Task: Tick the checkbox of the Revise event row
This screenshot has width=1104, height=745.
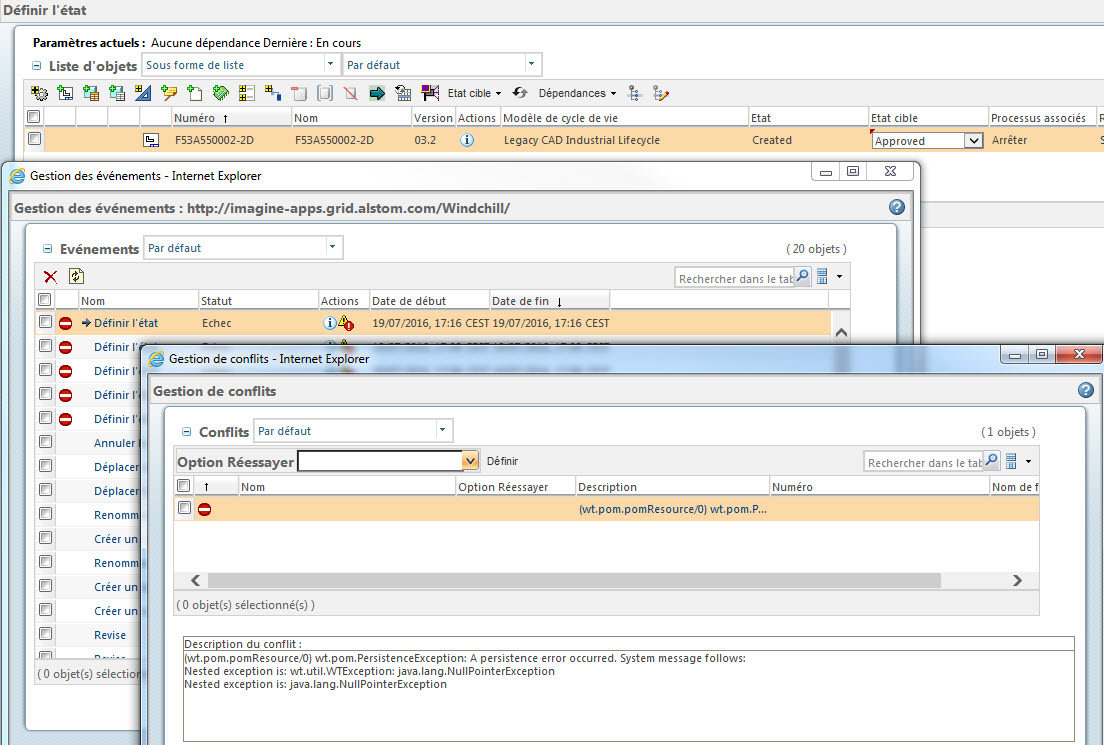Action: click(45, 634)
